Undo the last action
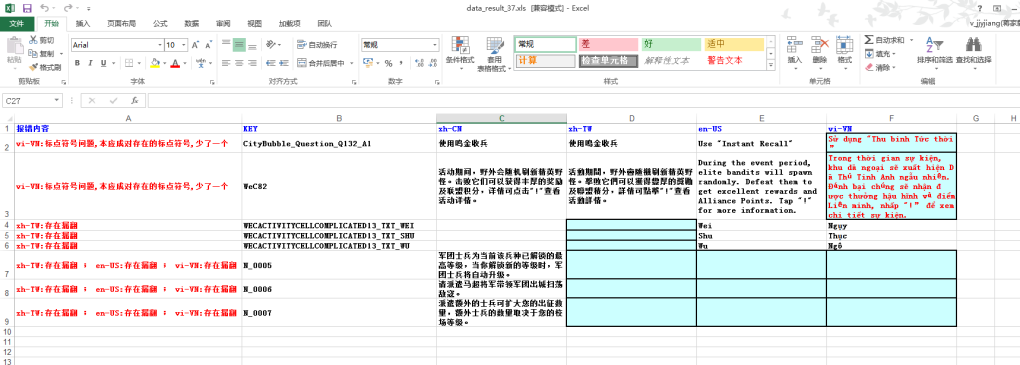 44,8
